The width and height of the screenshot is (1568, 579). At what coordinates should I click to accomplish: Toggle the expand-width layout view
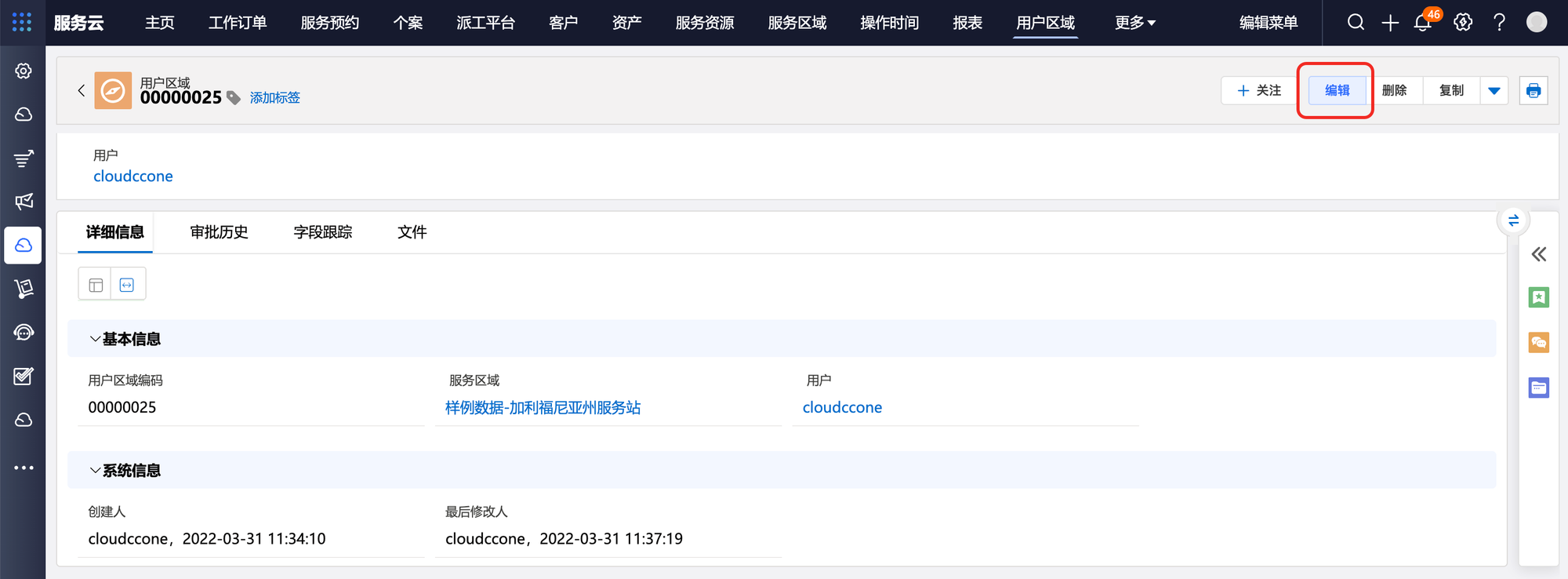(127, 285)
